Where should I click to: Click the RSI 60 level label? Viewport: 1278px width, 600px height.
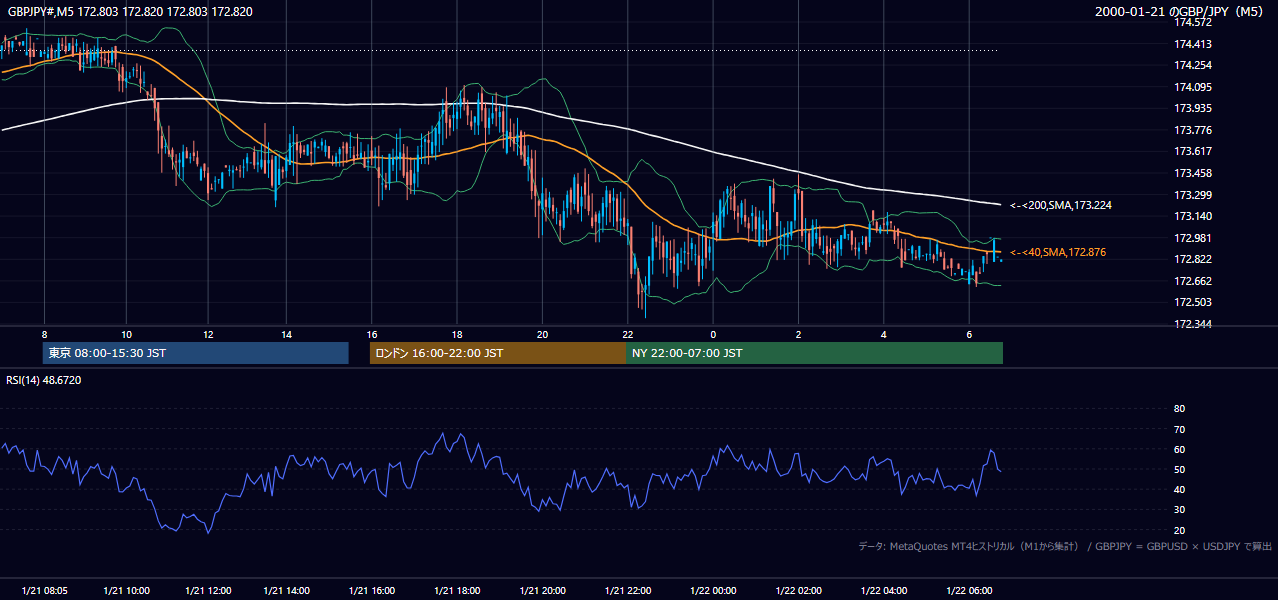point(1179,449)
